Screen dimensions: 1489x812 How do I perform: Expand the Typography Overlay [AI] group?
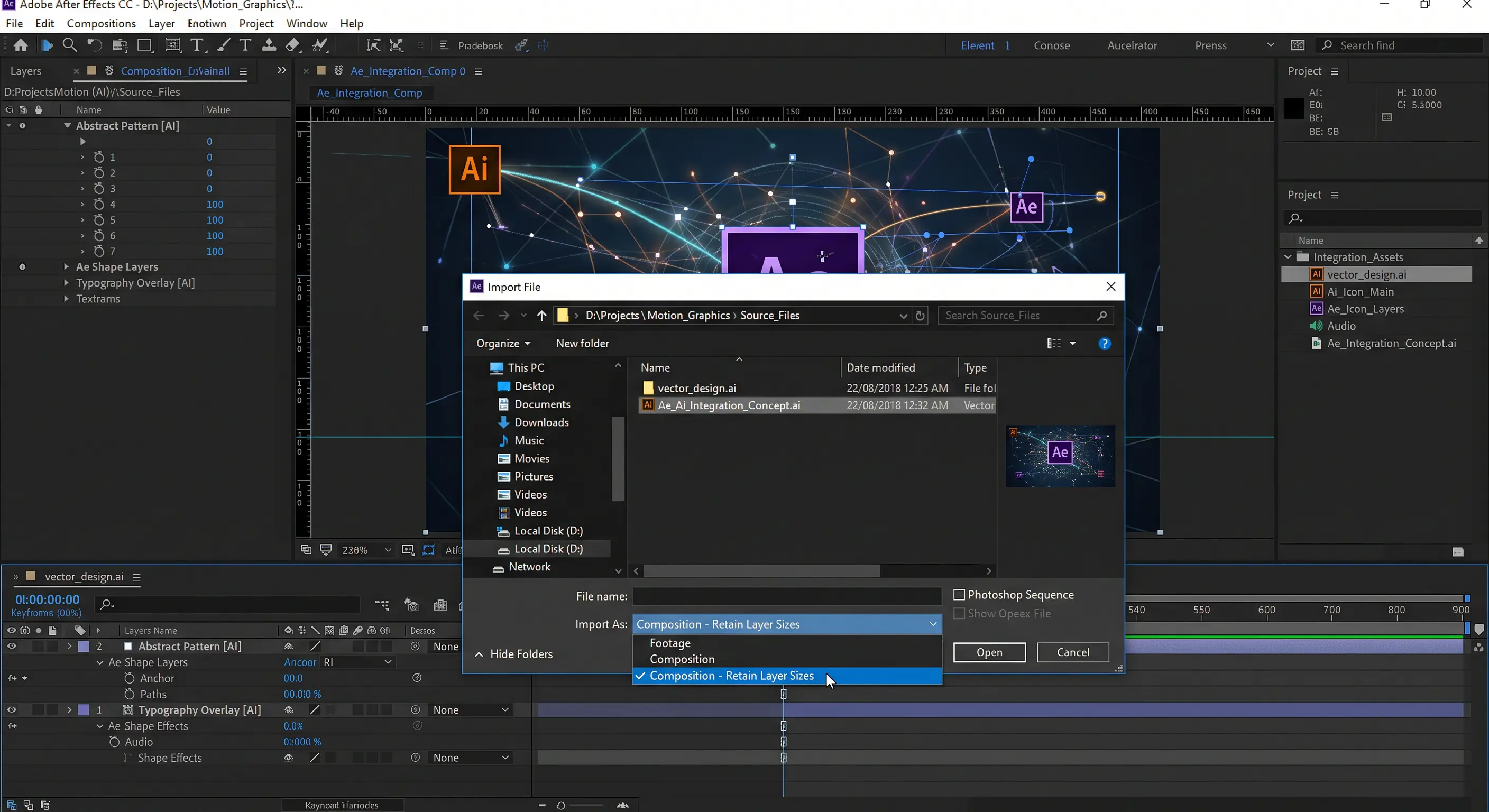67,283
